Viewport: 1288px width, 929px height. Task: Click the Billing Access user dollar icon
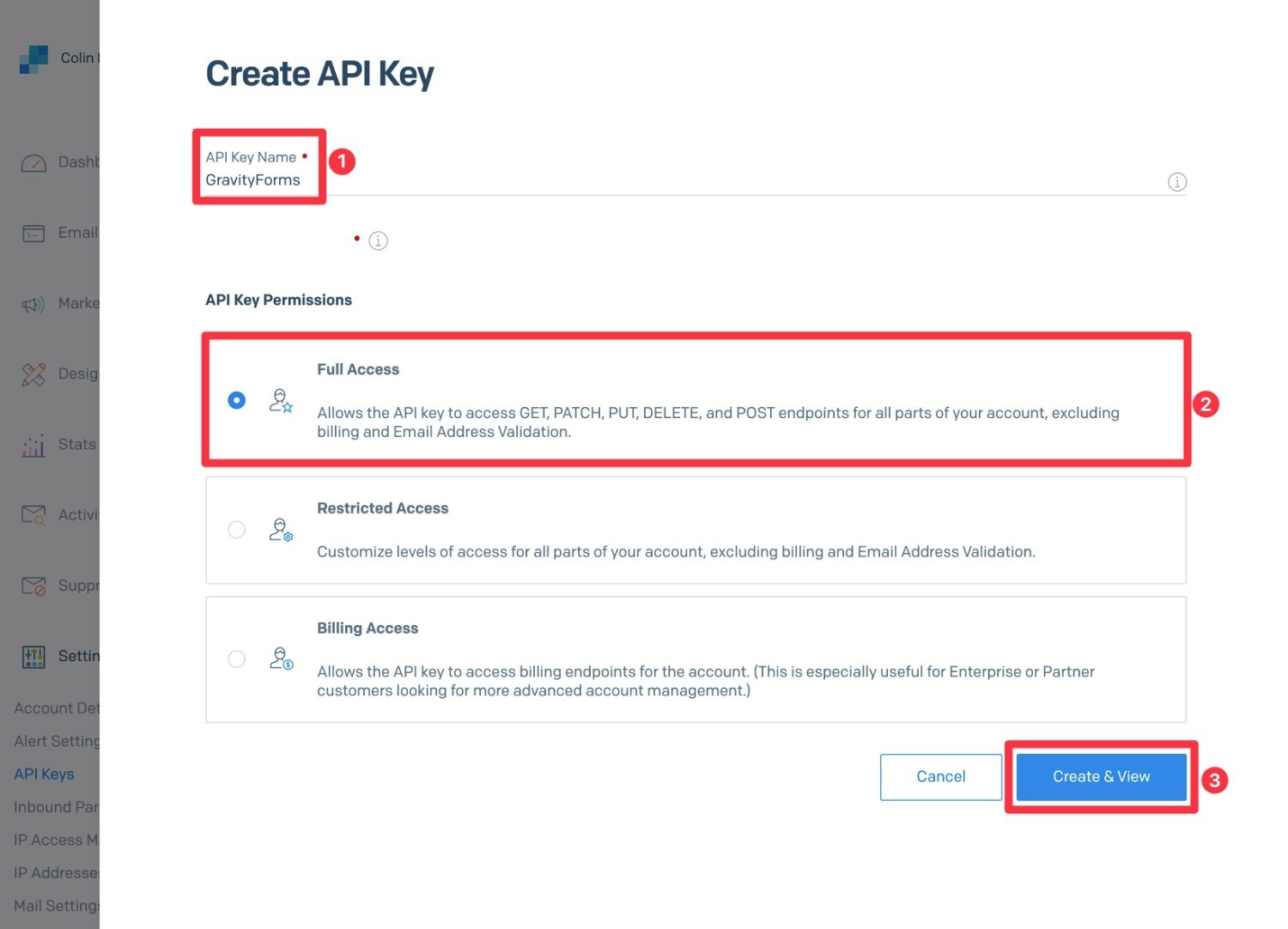click(x=281, y=659)
